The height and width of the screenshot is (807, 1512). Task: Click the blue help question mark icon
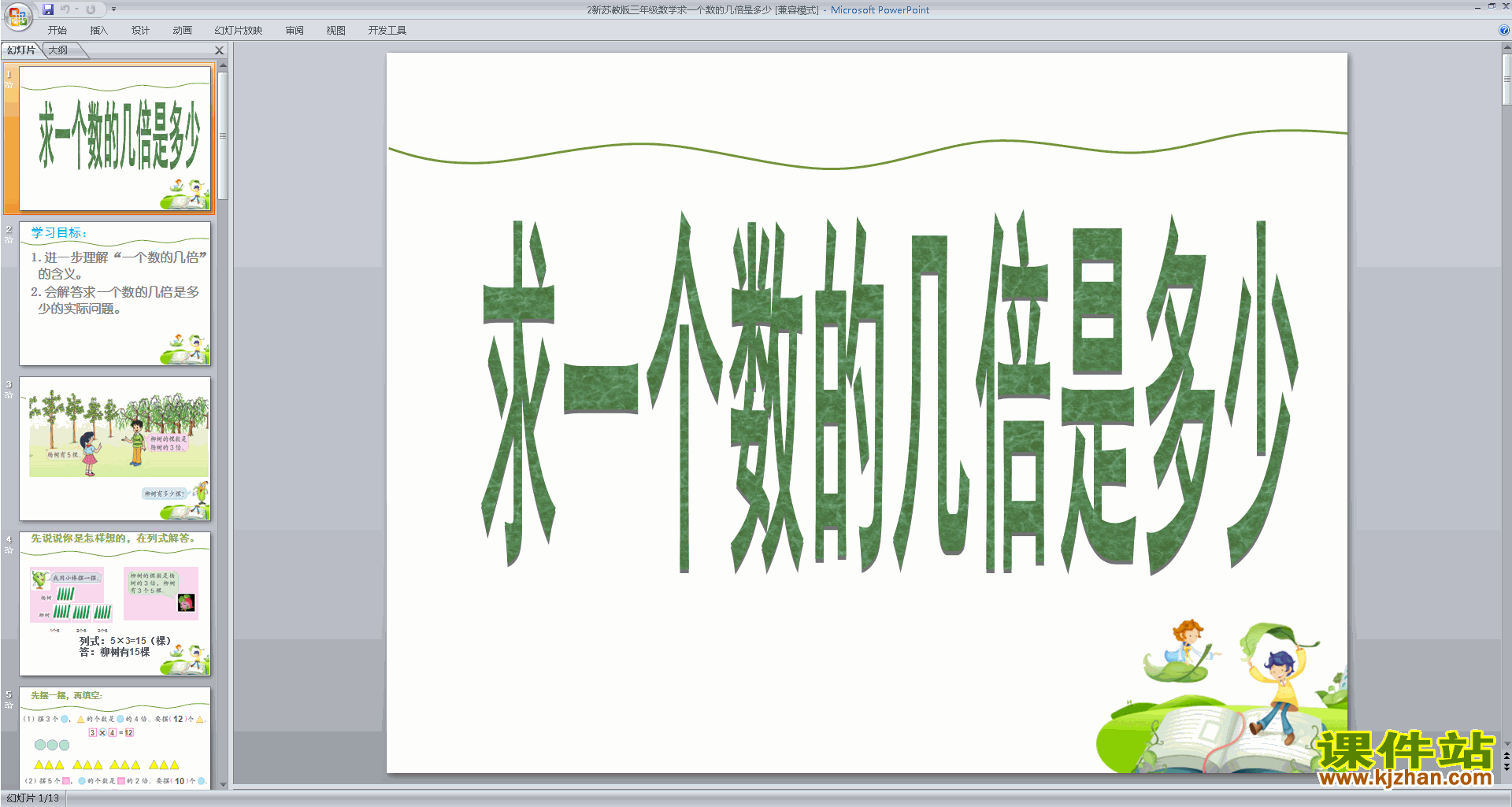pyautogui.click(x=1503, y=30)
